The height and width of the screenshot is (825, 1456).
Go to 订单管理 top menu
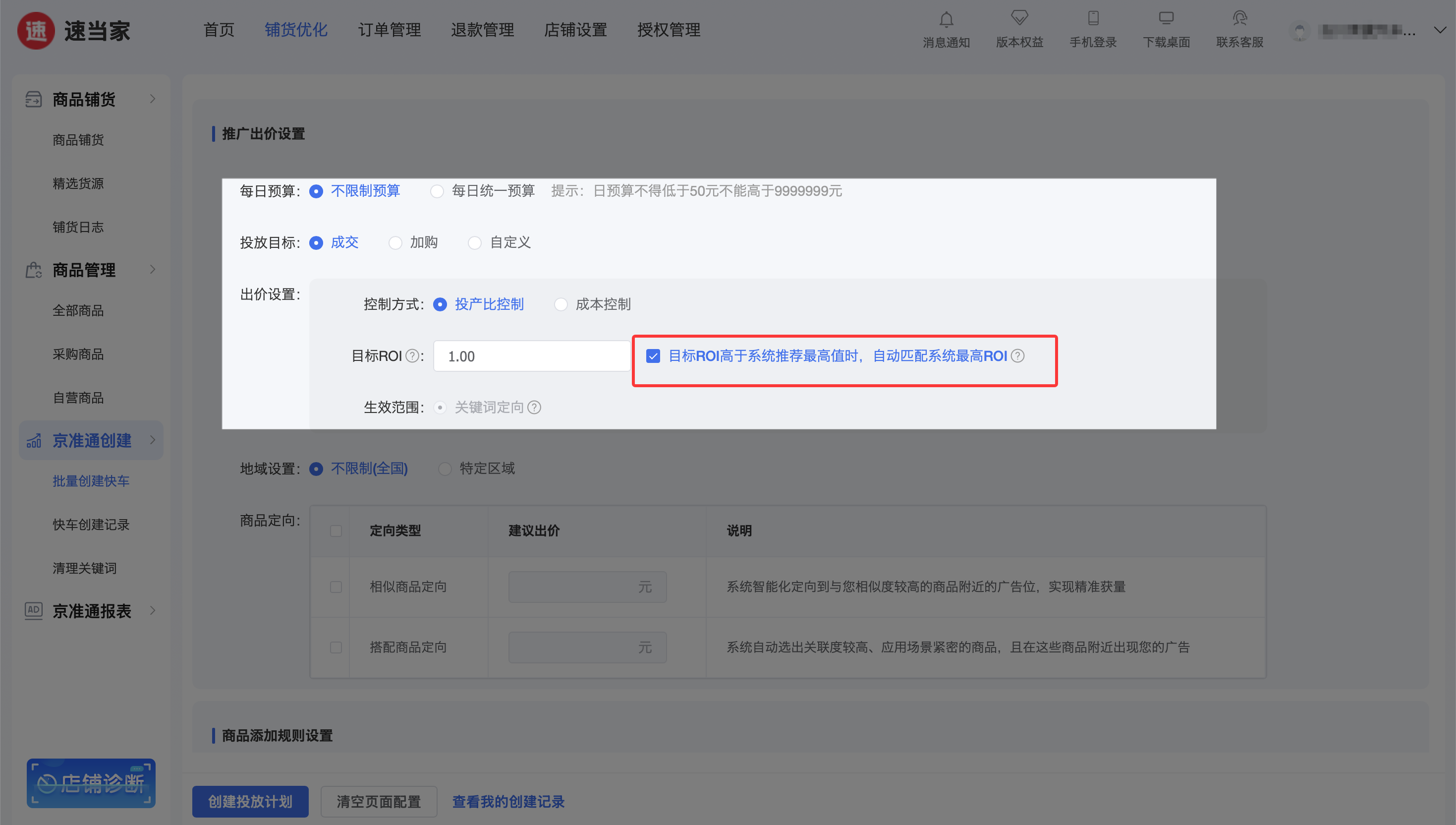[x=389, y=30]
